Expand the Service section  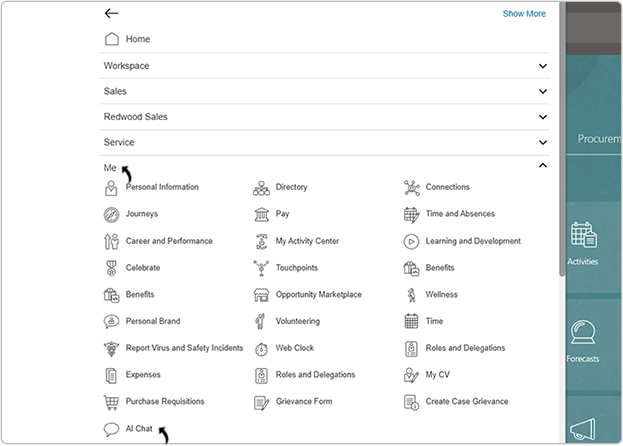coord(543,143)
